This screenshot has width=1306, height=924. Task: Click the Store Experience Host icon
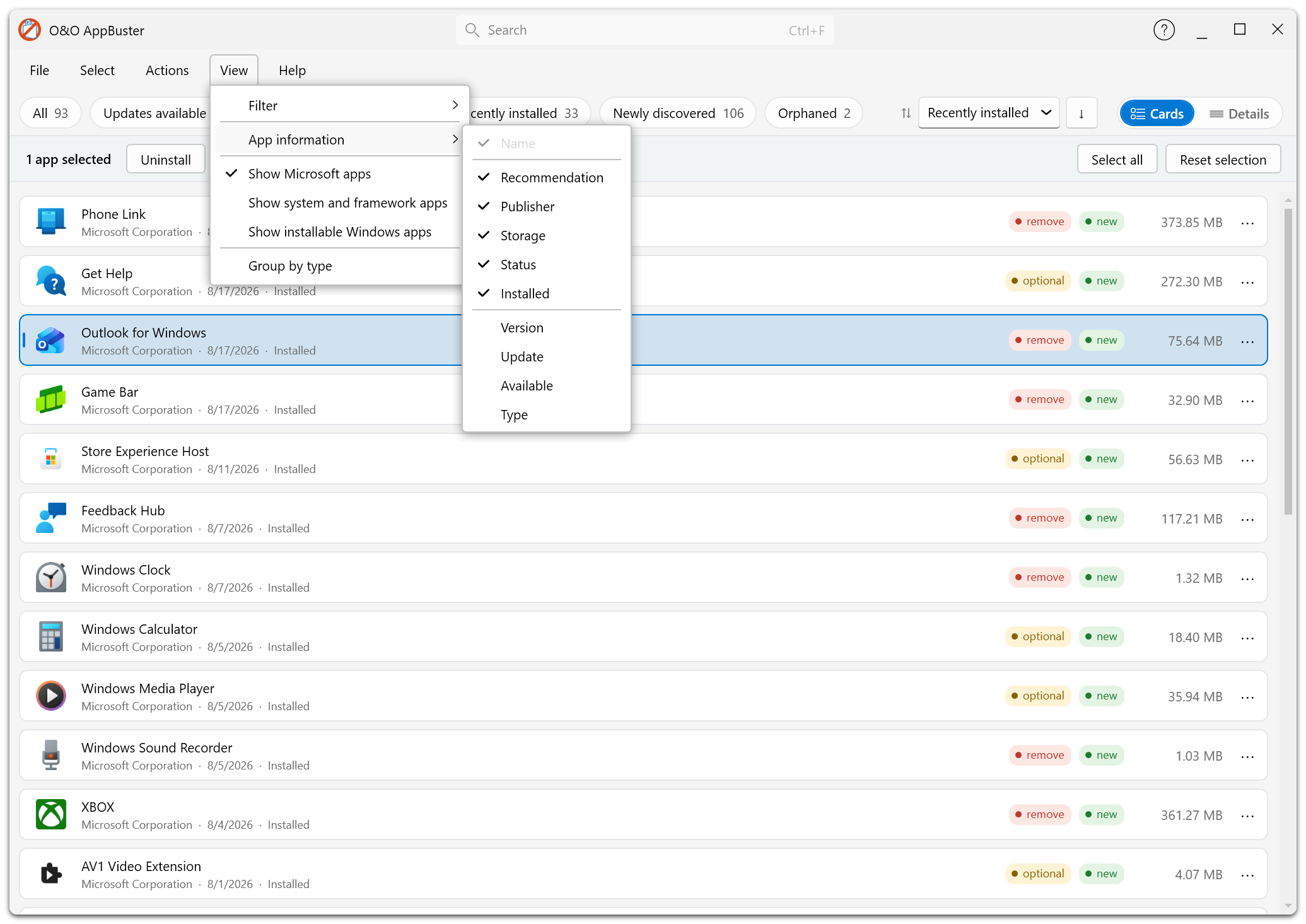tap(50, 459)
